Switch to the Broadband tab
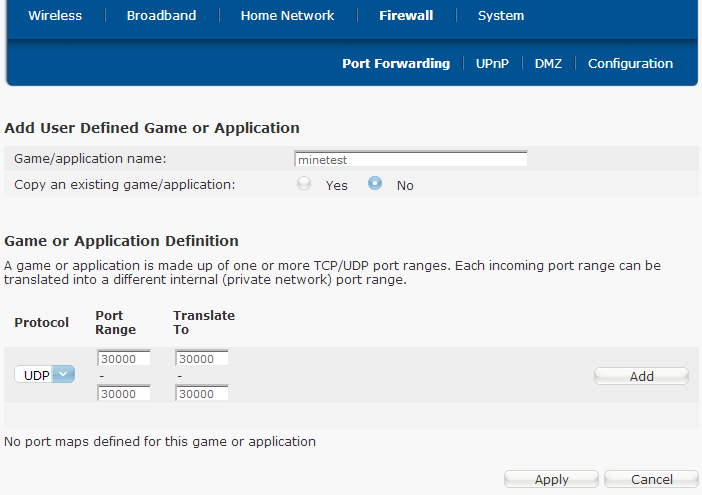 161,16
